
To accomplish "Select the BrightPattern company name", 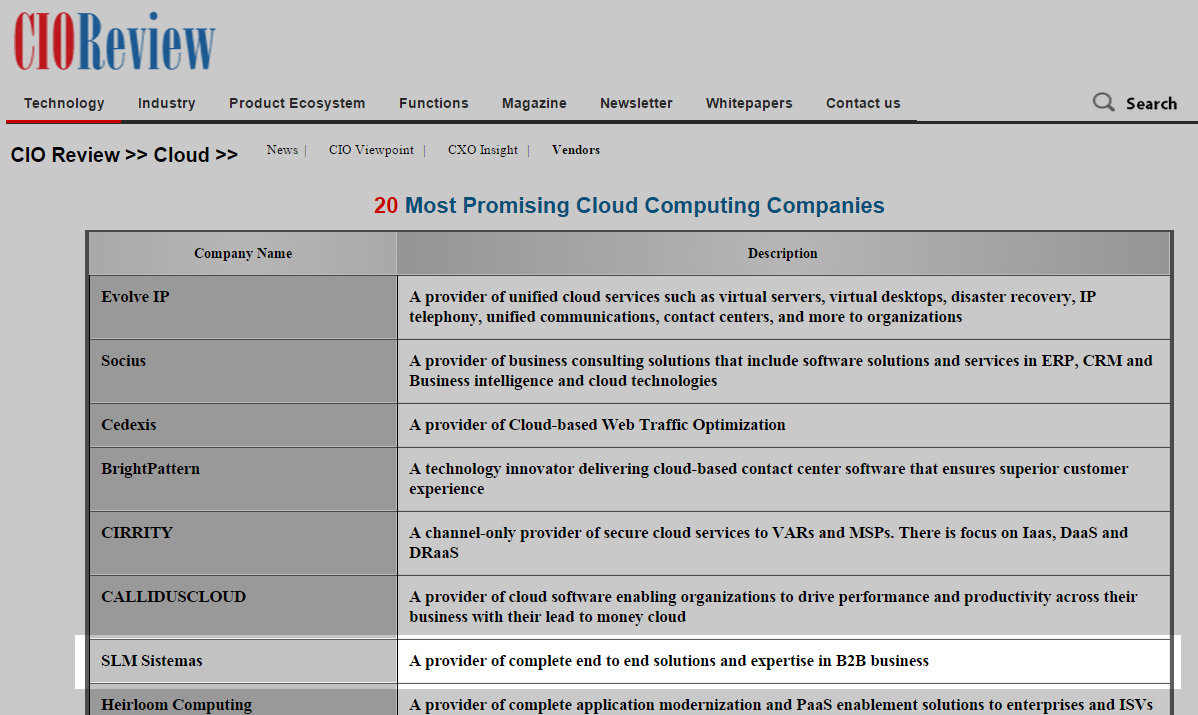I will (x=151, y=469).
